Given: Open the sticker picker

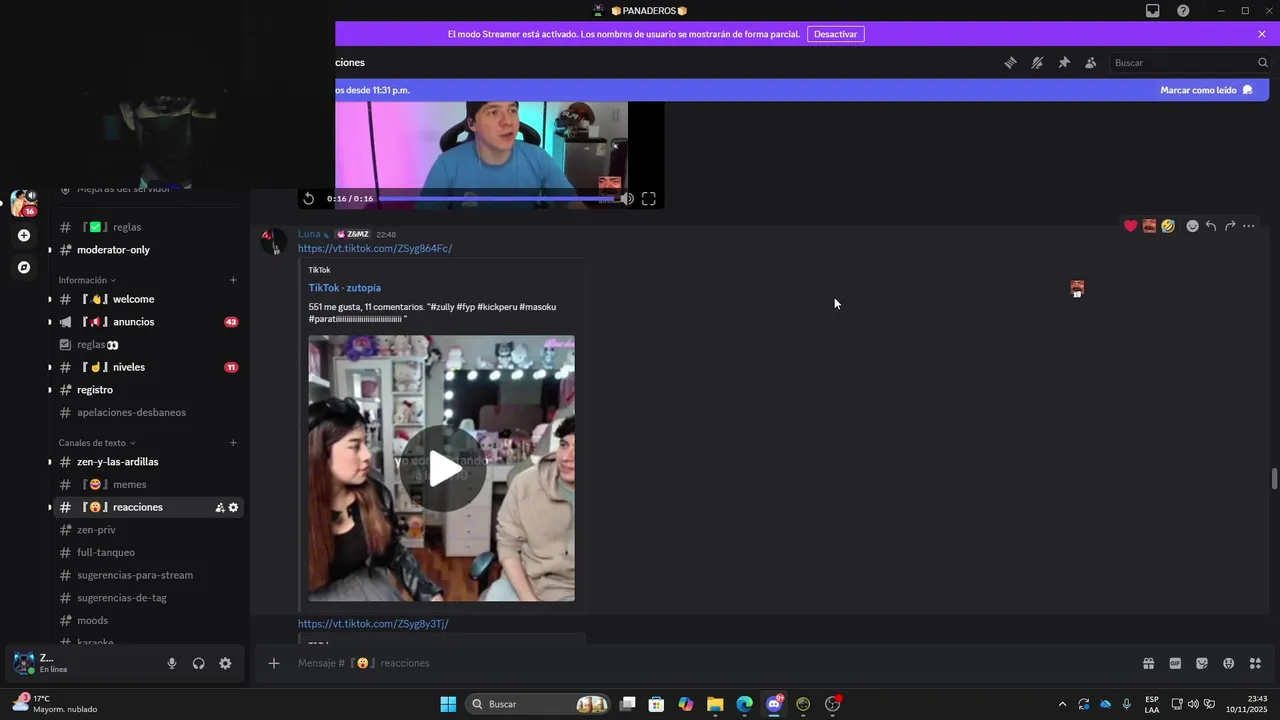Looking at the screenshot, I should [x=1202, y=663].
